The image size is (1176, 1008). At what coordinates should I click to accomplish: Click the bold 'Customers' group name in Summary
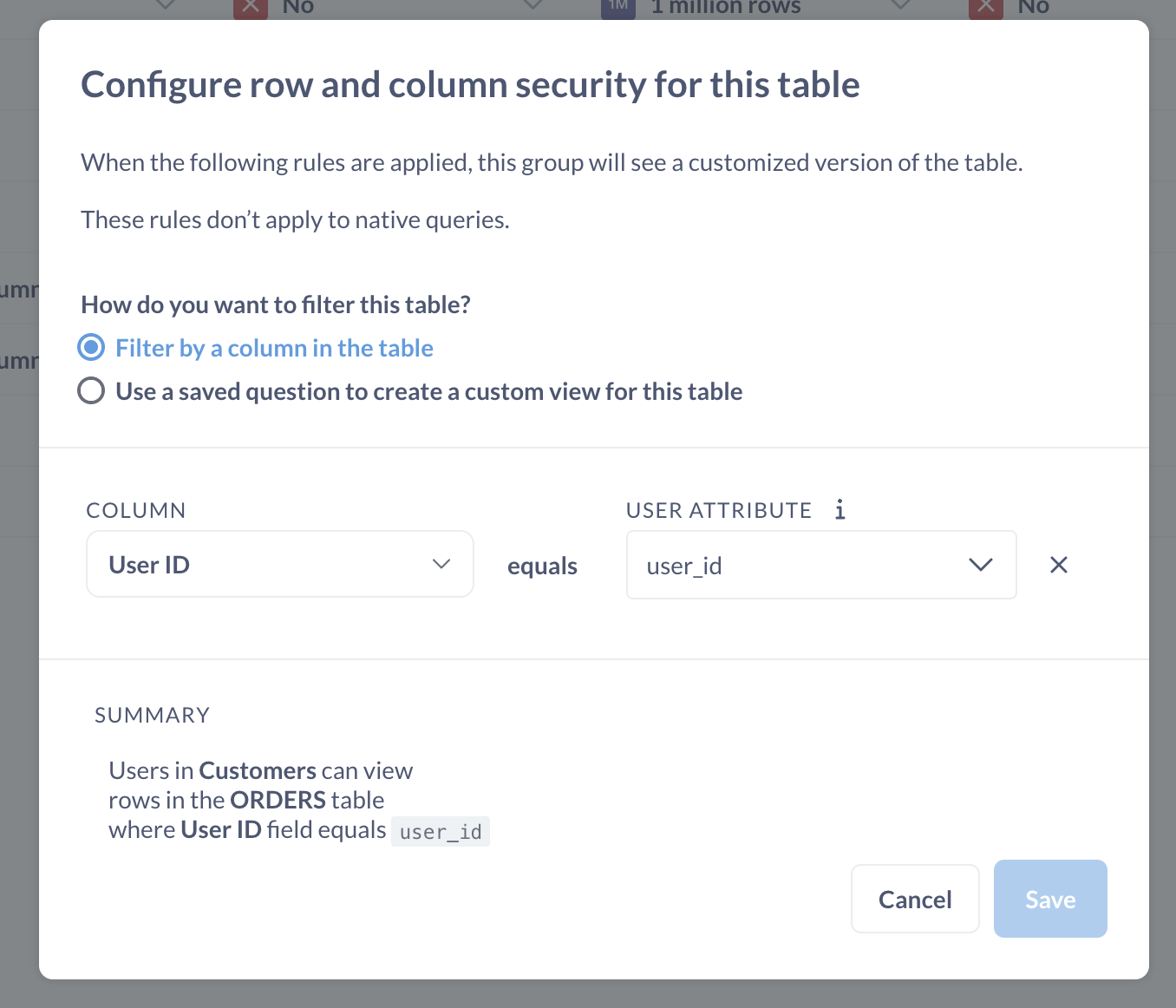pos(258,771)
